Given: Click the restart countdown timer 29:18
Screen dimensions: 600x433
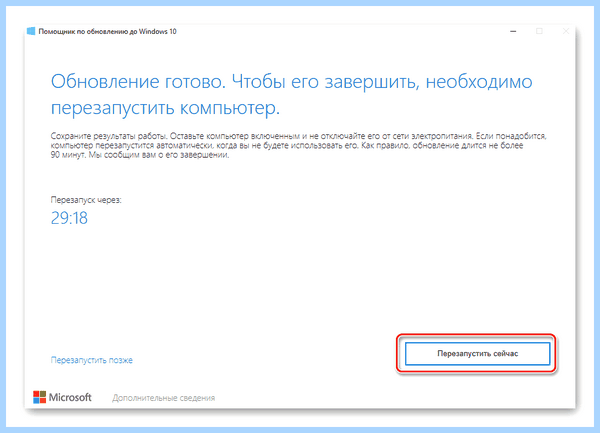Looking at the screenshot, I should [69, 218].
